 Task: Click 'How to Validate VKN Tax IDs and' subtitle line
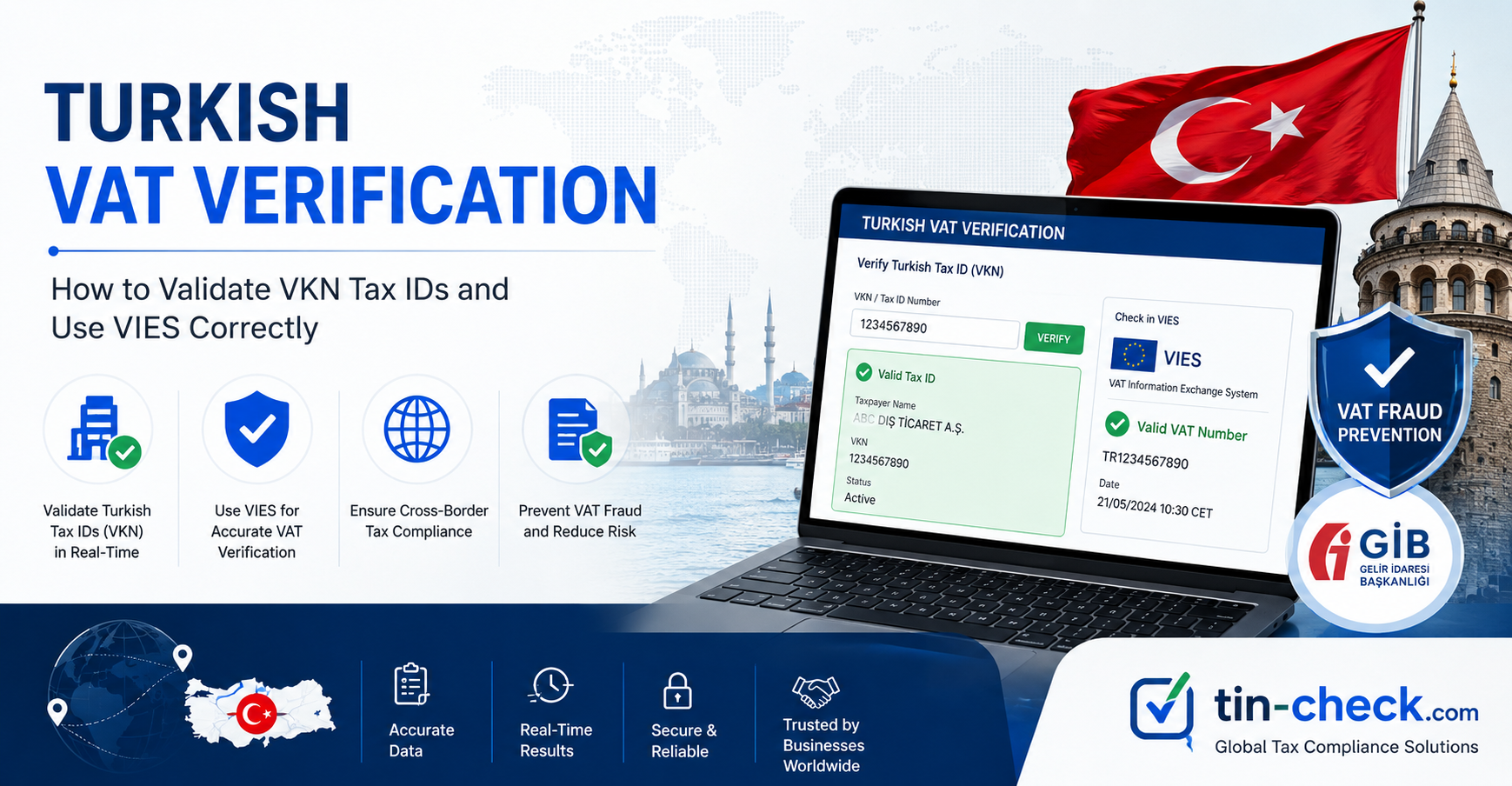(280, 289)
